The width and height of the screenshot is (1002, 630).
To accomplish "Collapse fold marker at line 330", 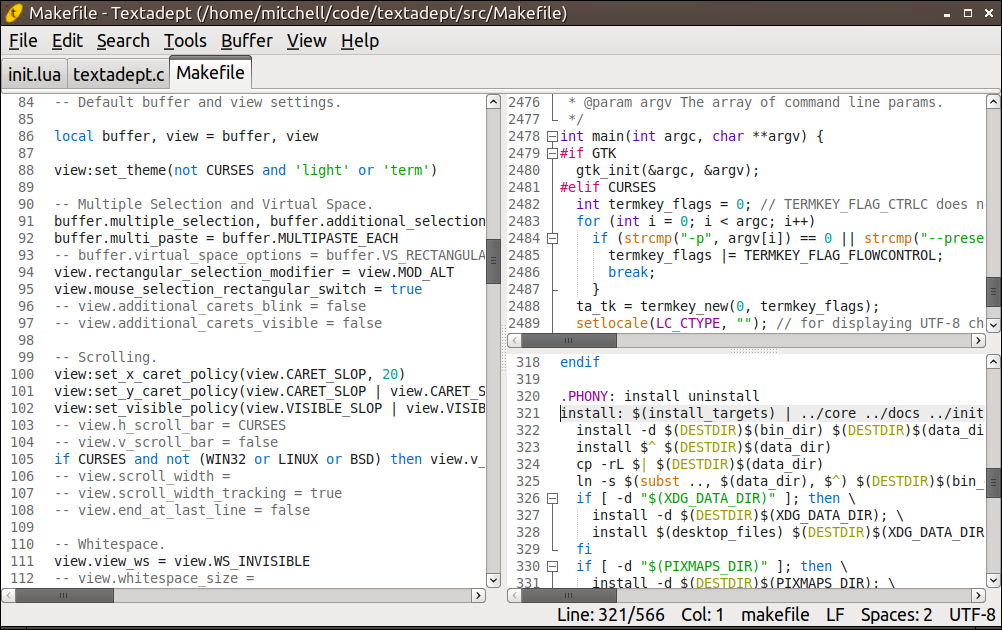I will point(552,566).
